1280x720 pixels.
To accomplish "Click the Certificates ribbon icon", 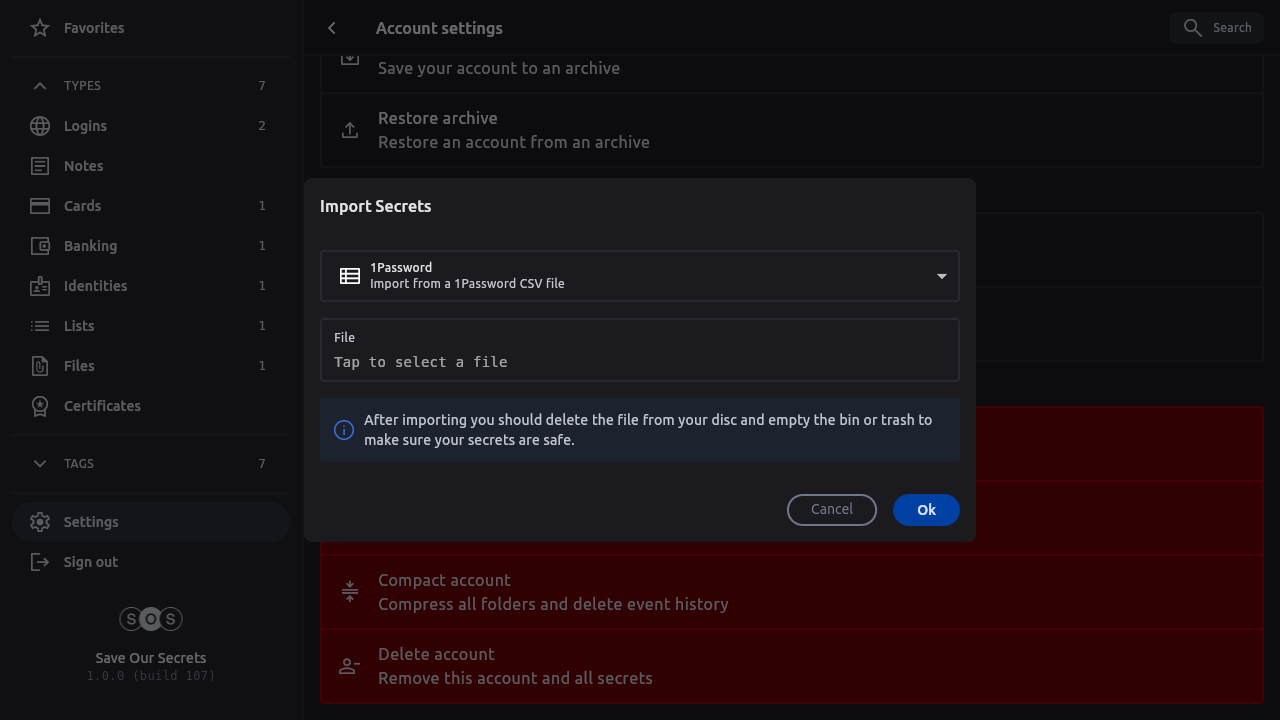I will [40, 406].
